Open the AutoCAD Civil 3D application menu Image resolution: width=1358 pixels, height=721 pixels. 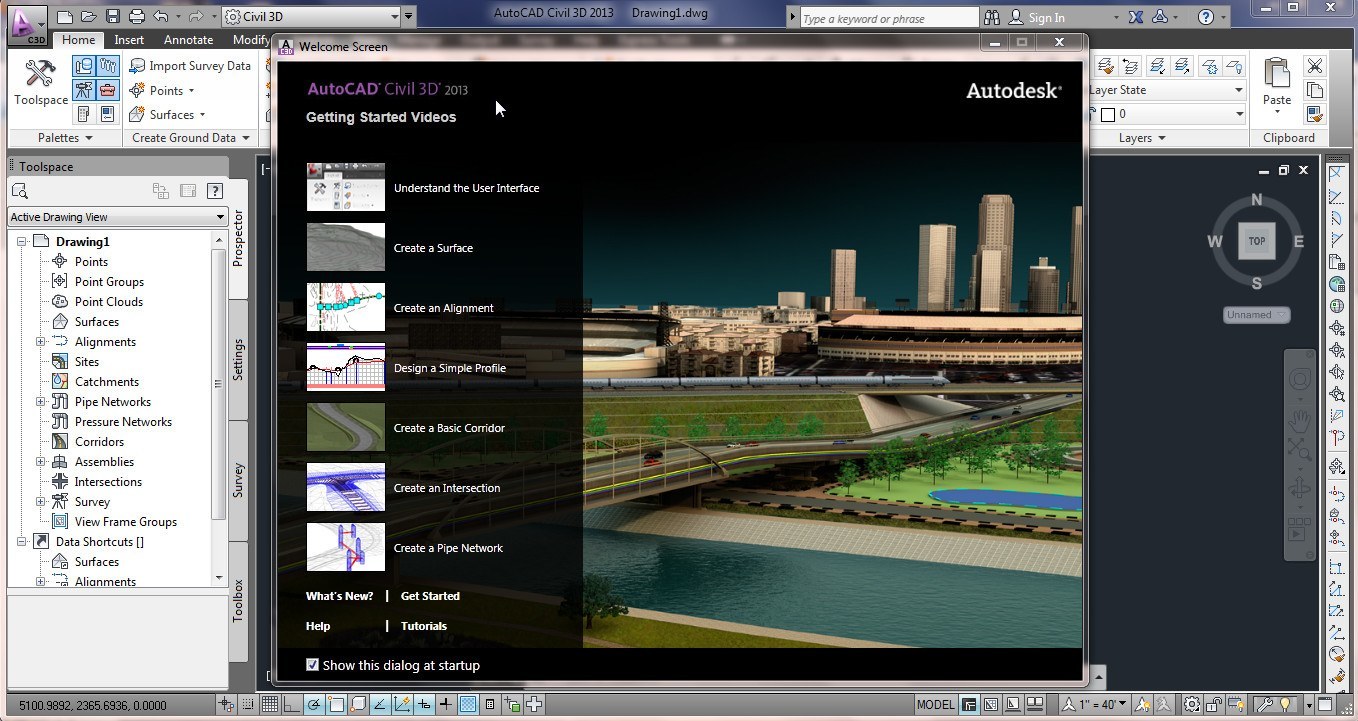27,22
